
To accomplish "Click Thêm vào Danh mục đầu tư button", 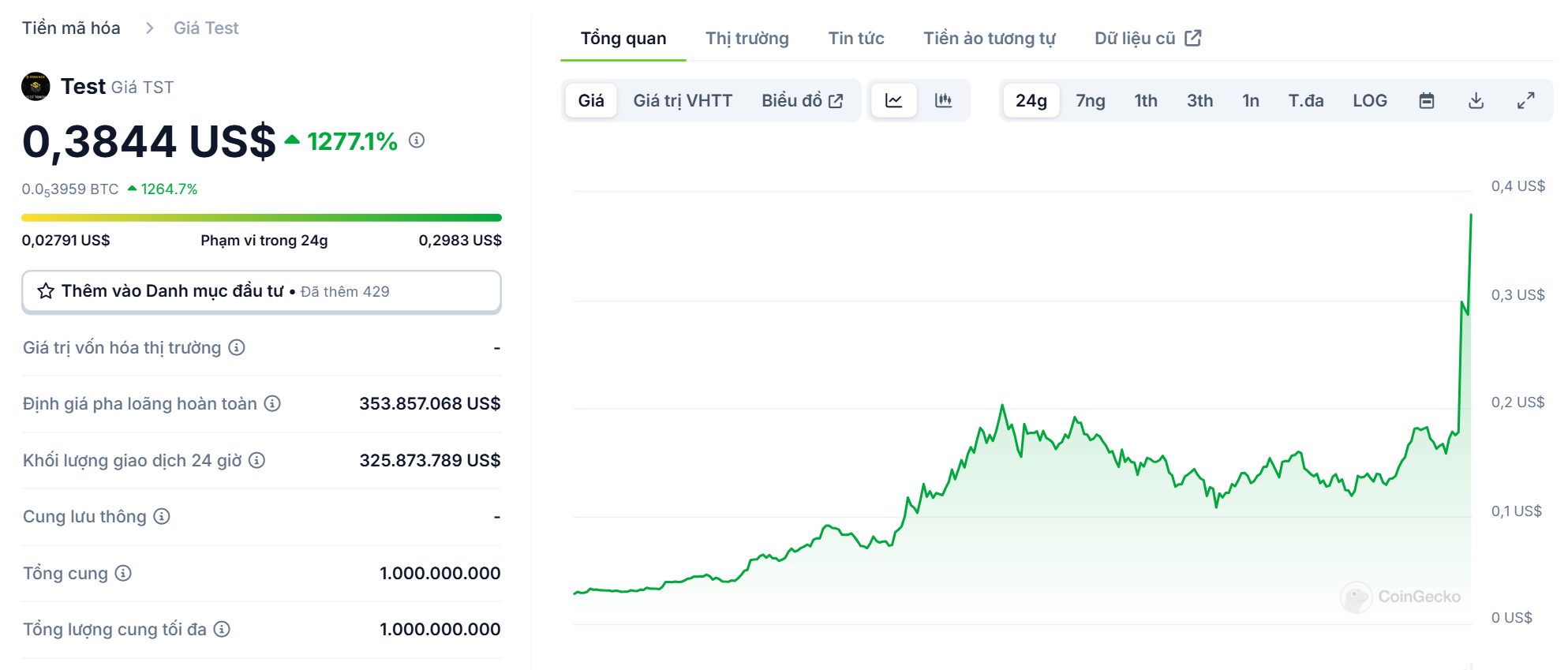I will [x=261, y=291].
